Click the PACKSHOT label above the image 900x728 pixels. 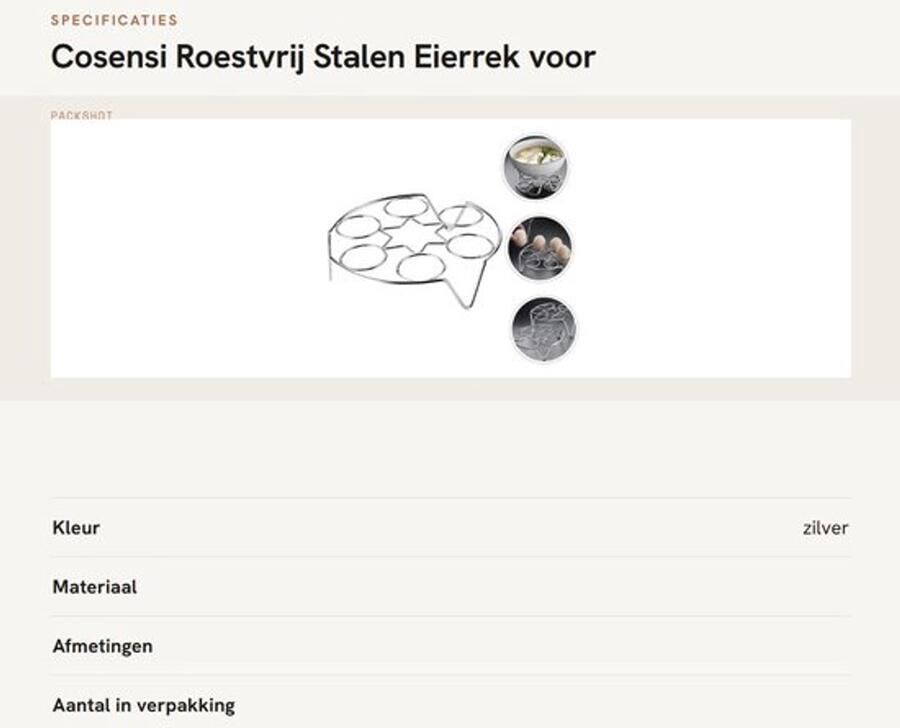pyautogui.click(x=82, y=115)
